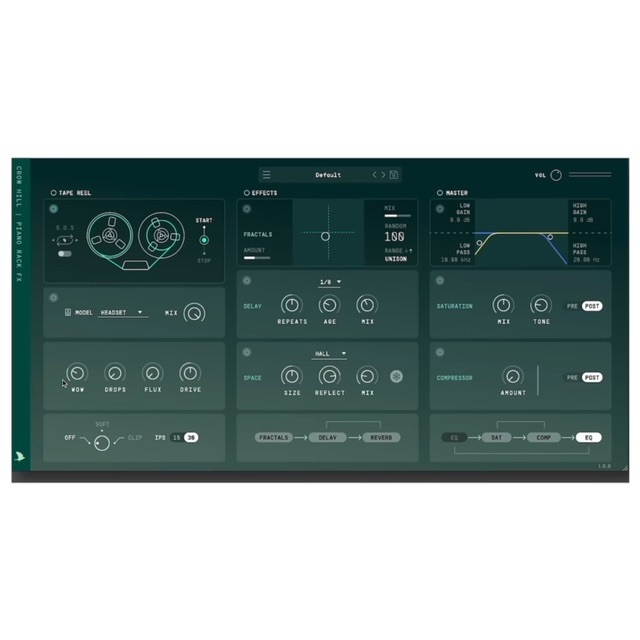Set saturation to POST
The height and width of the screenshot is (640, 640).
pos(592,306)
